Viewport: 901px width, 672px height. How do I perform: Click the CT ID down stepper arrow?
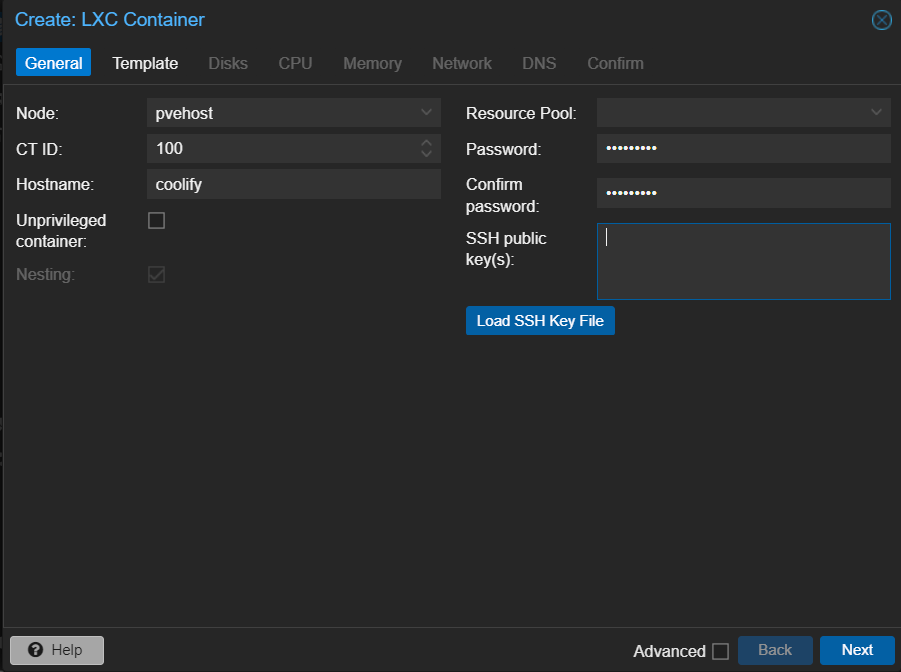pyautogui.click(x=429, y=153)
